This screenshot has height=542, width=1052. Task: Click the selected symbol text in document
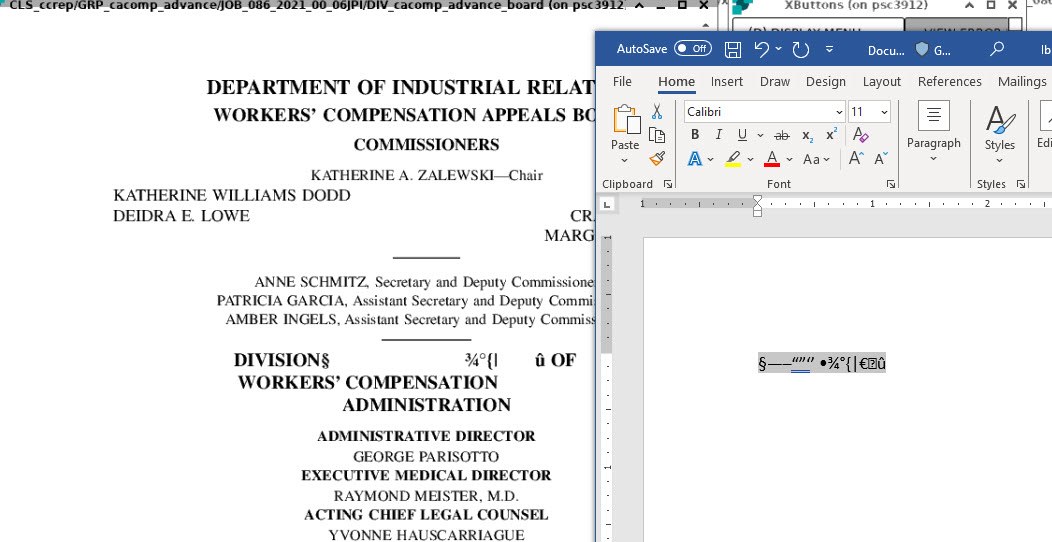coord(822,364)
